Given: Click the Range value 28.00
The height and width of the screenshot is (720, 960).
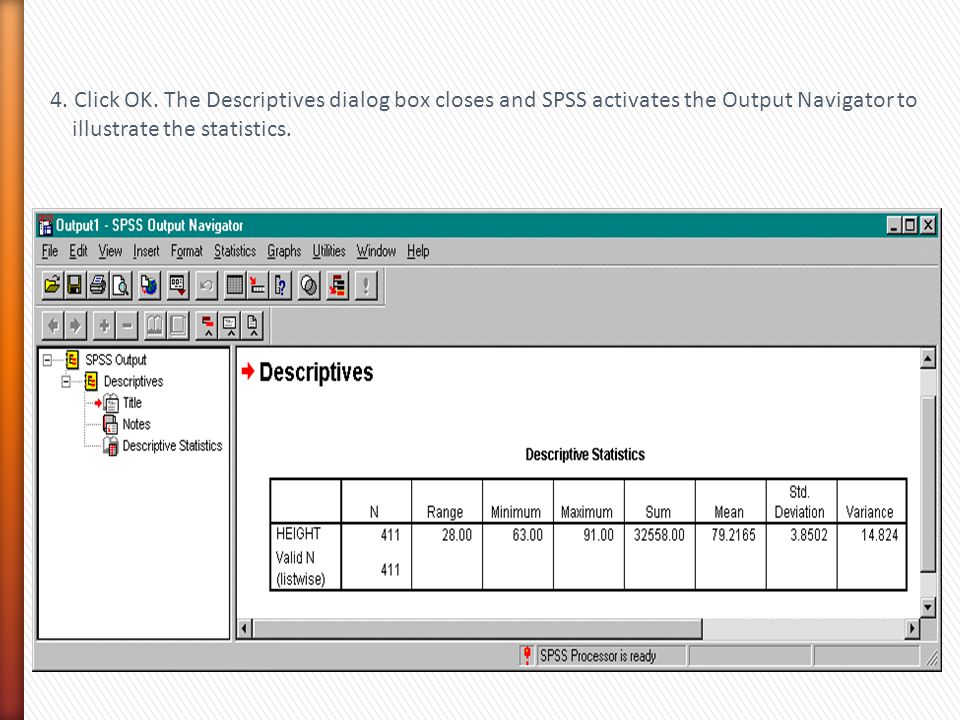Looking at the screenshot, I should click(x=457, y=535).
